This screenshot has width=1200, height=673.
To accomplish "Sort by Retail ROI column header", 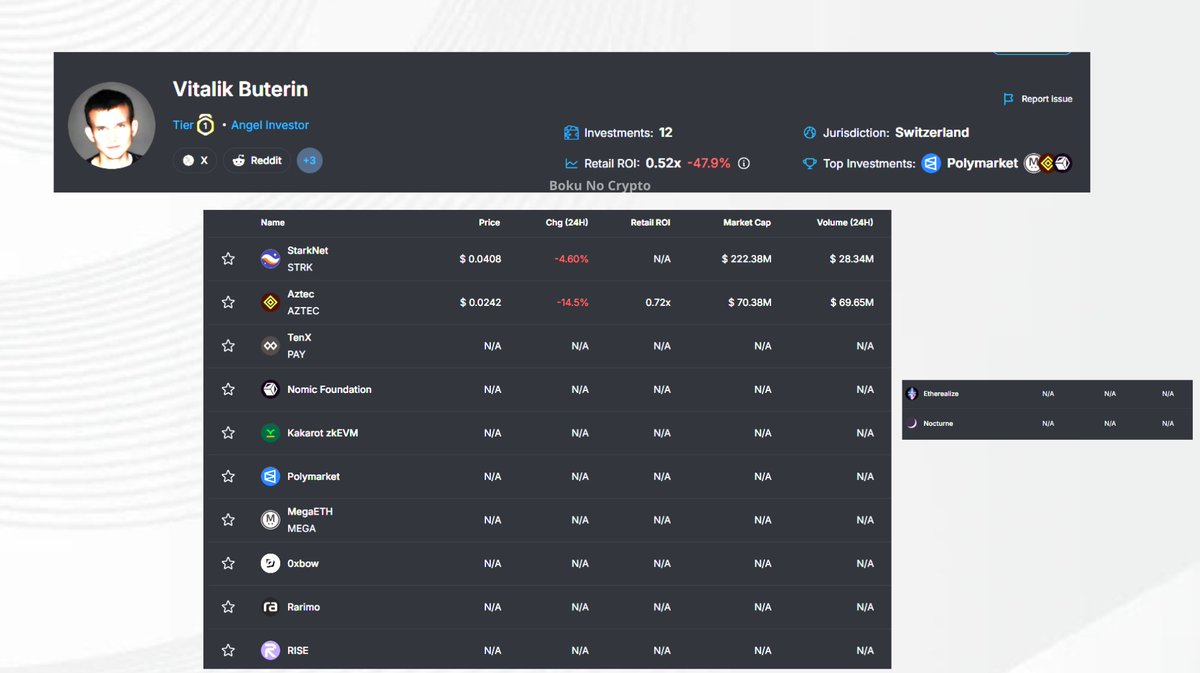I will pos(650,222).
